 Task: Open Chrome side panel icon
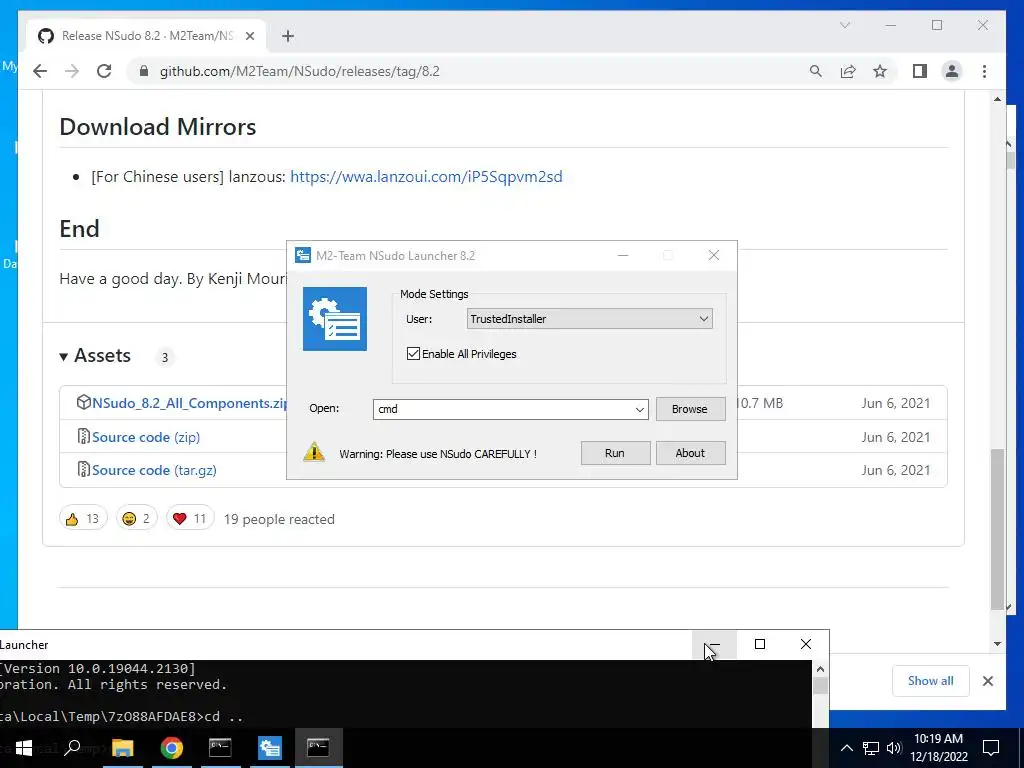point(920,71)
